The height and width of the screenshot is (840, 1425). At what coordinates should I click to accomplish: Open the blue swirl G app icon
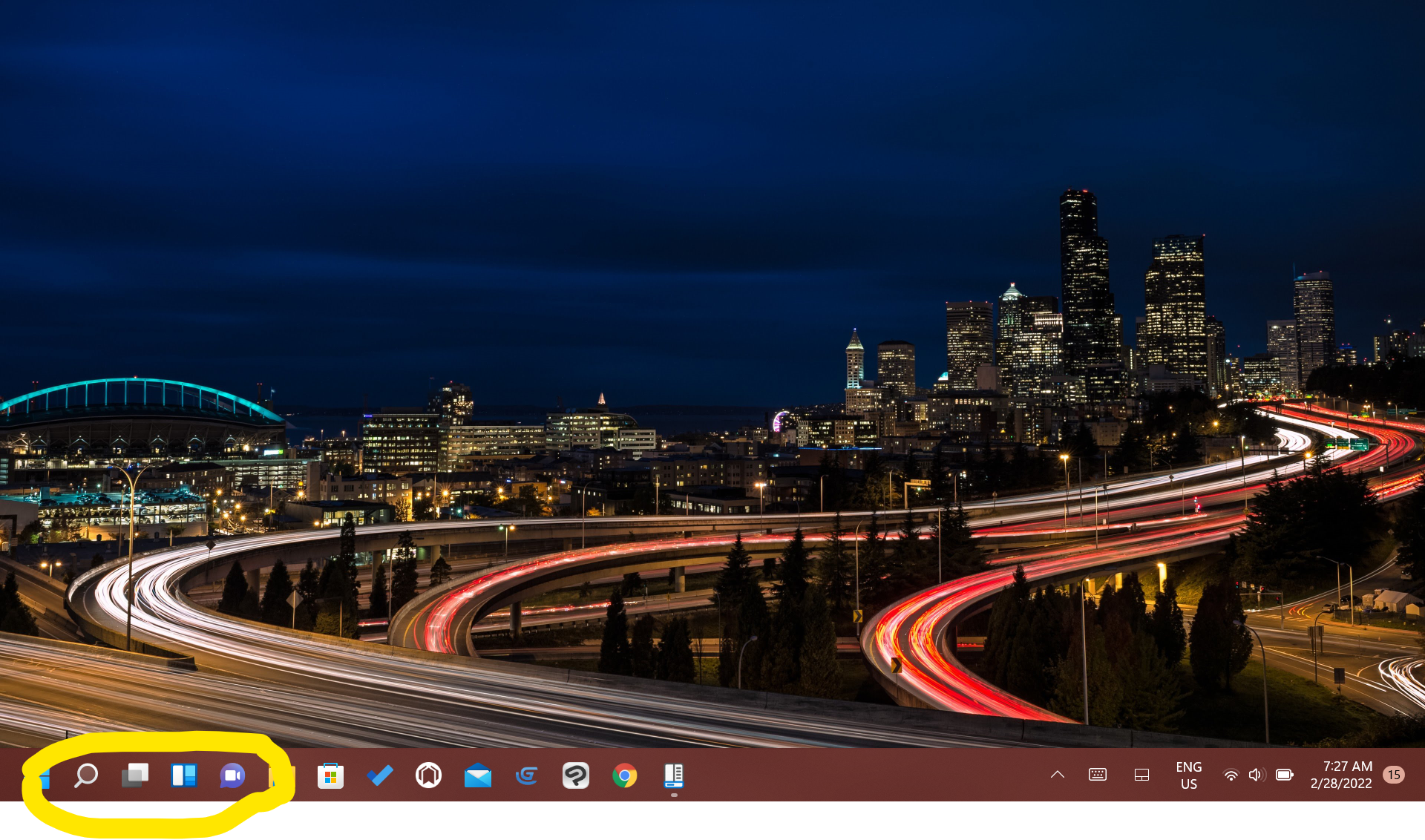point(526,775)
